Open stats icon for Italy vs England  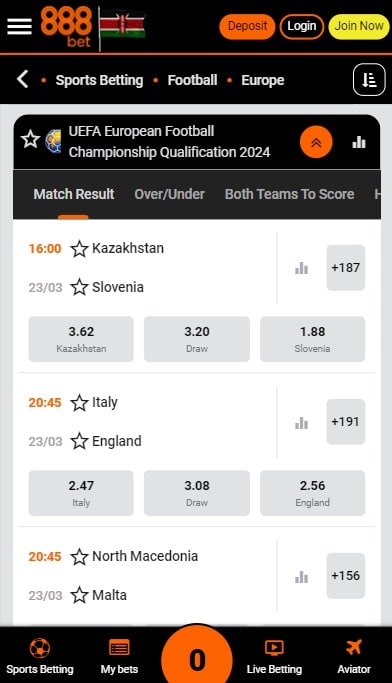click(301, 422)
